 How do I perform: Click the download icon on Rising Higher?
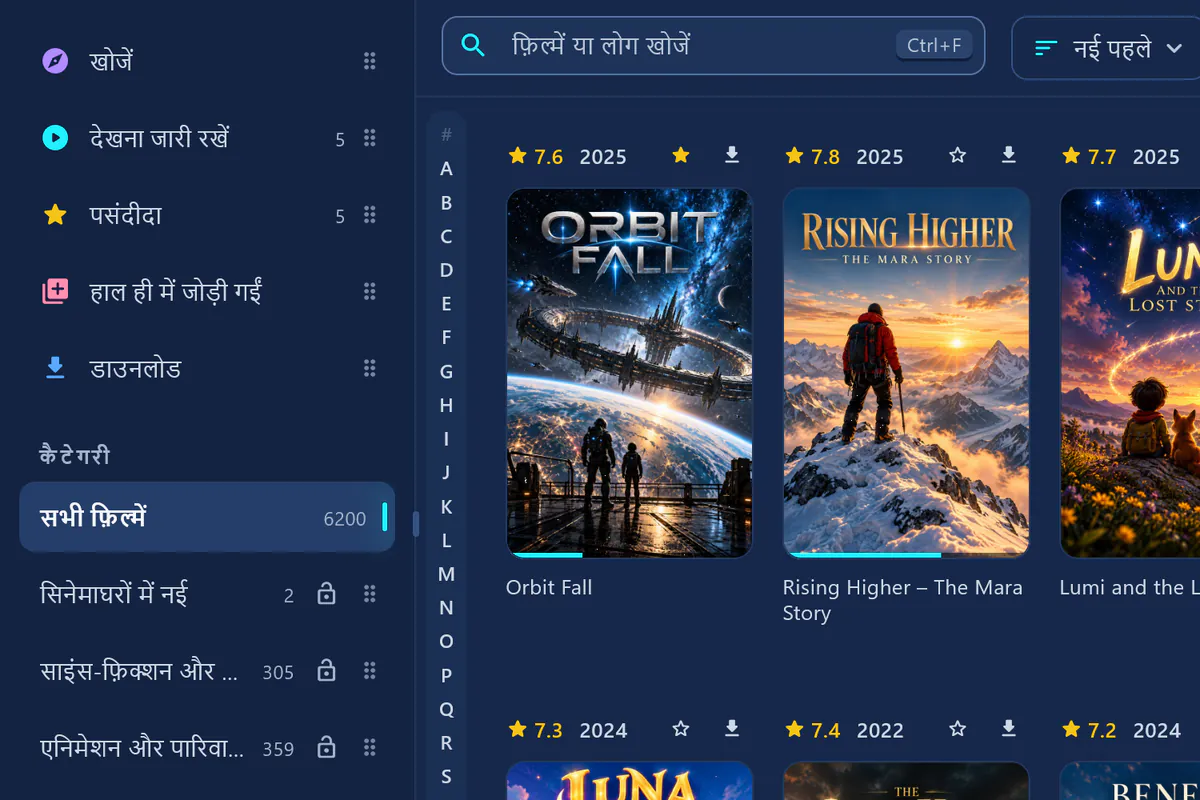pyautogui.click(x=1009, y=155)
